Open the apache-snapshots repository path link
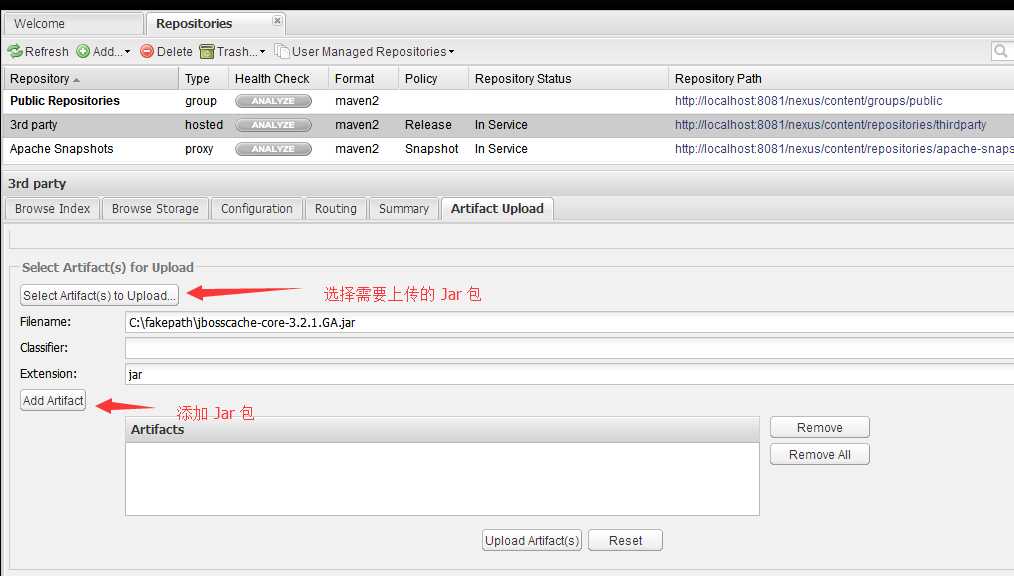This screenshot has height=576, width=1014. click(x=844, y=149)
